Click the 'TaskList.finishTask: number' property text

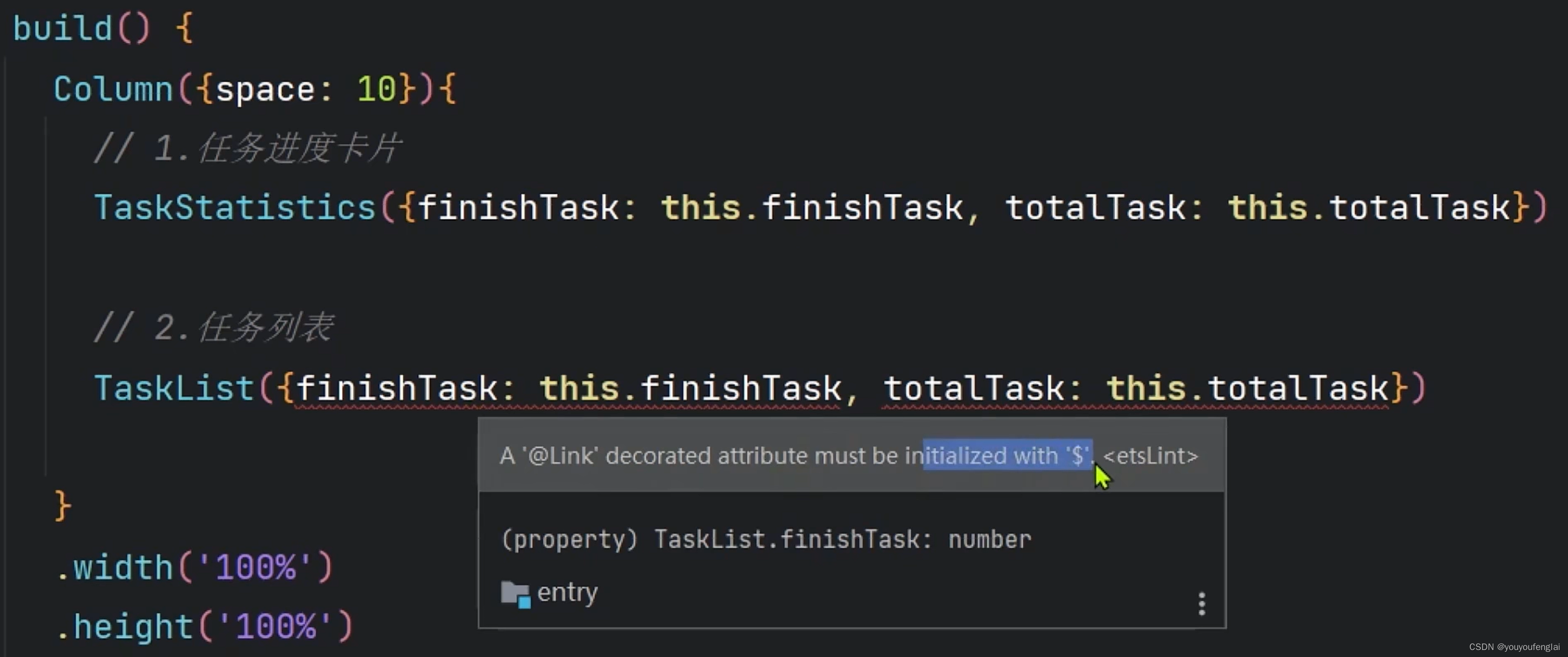click(843, 539)
